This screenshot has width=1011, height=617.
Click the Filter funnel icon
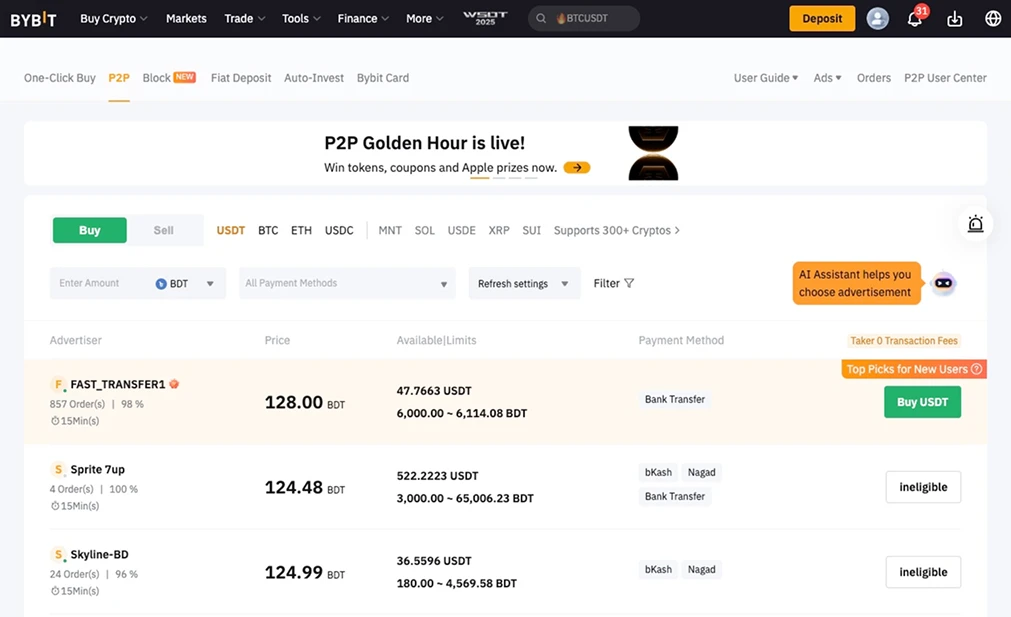point(629,283)
